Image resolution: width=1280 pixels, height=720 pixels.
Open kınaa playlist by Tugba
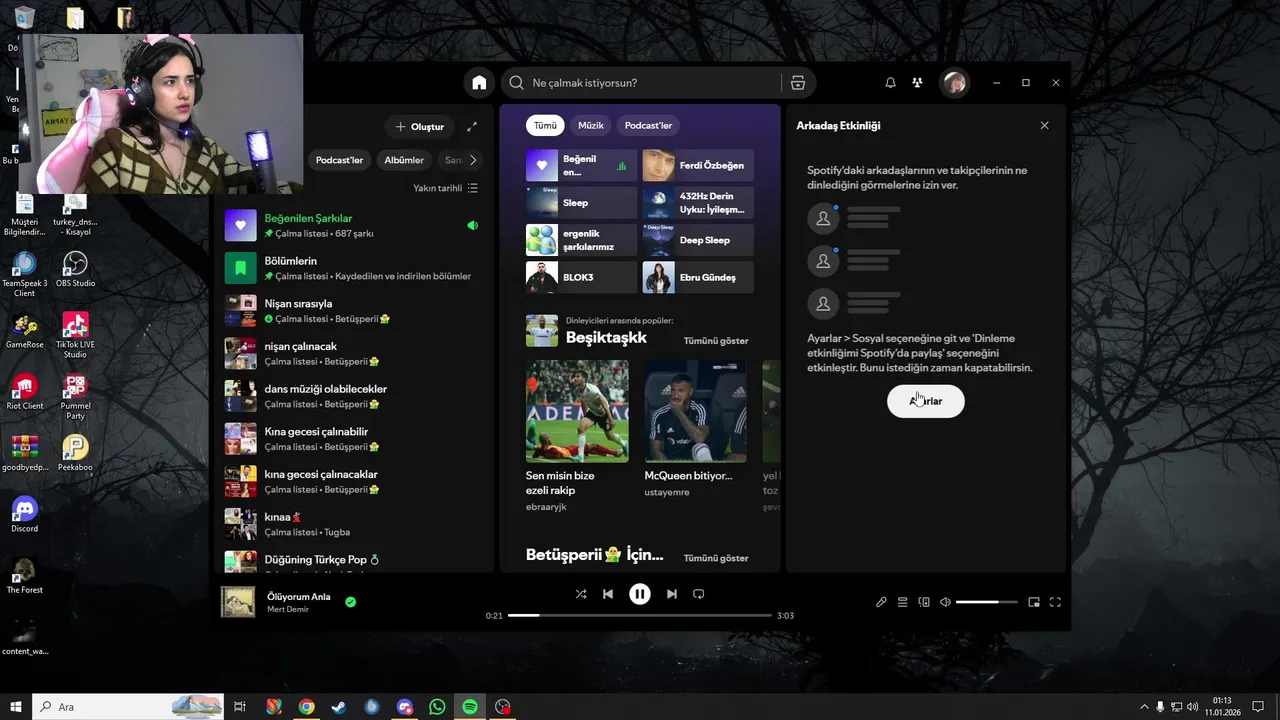pos(352,524)
